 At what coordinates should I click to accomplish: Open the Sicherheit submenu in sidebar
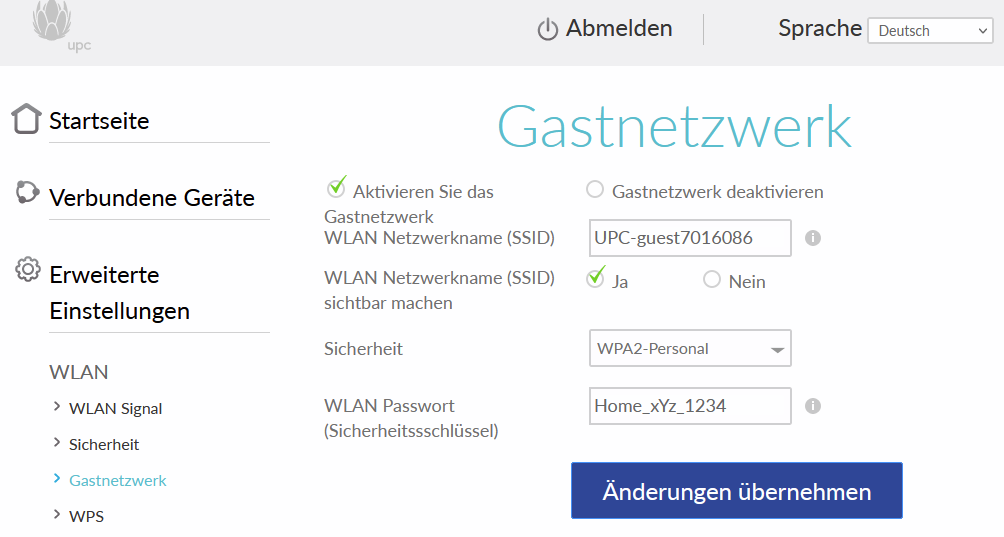click(x=104, y=444)
